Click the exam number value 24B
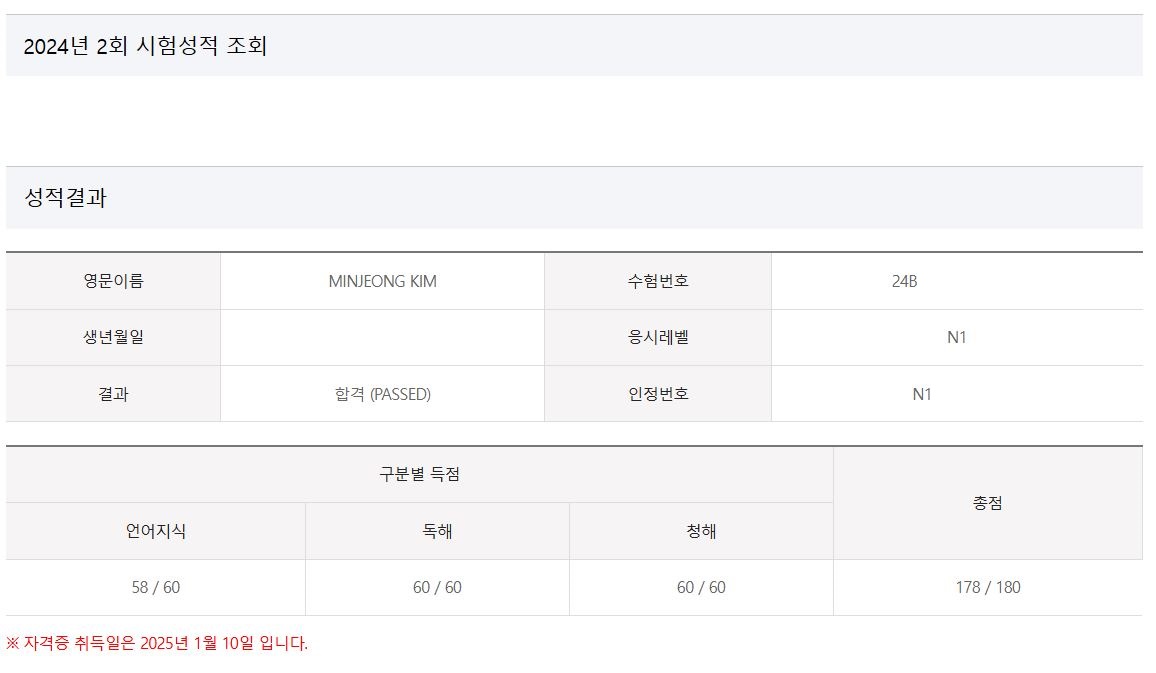The width and height of the screenshot is (1156, 673). (904, 281)
